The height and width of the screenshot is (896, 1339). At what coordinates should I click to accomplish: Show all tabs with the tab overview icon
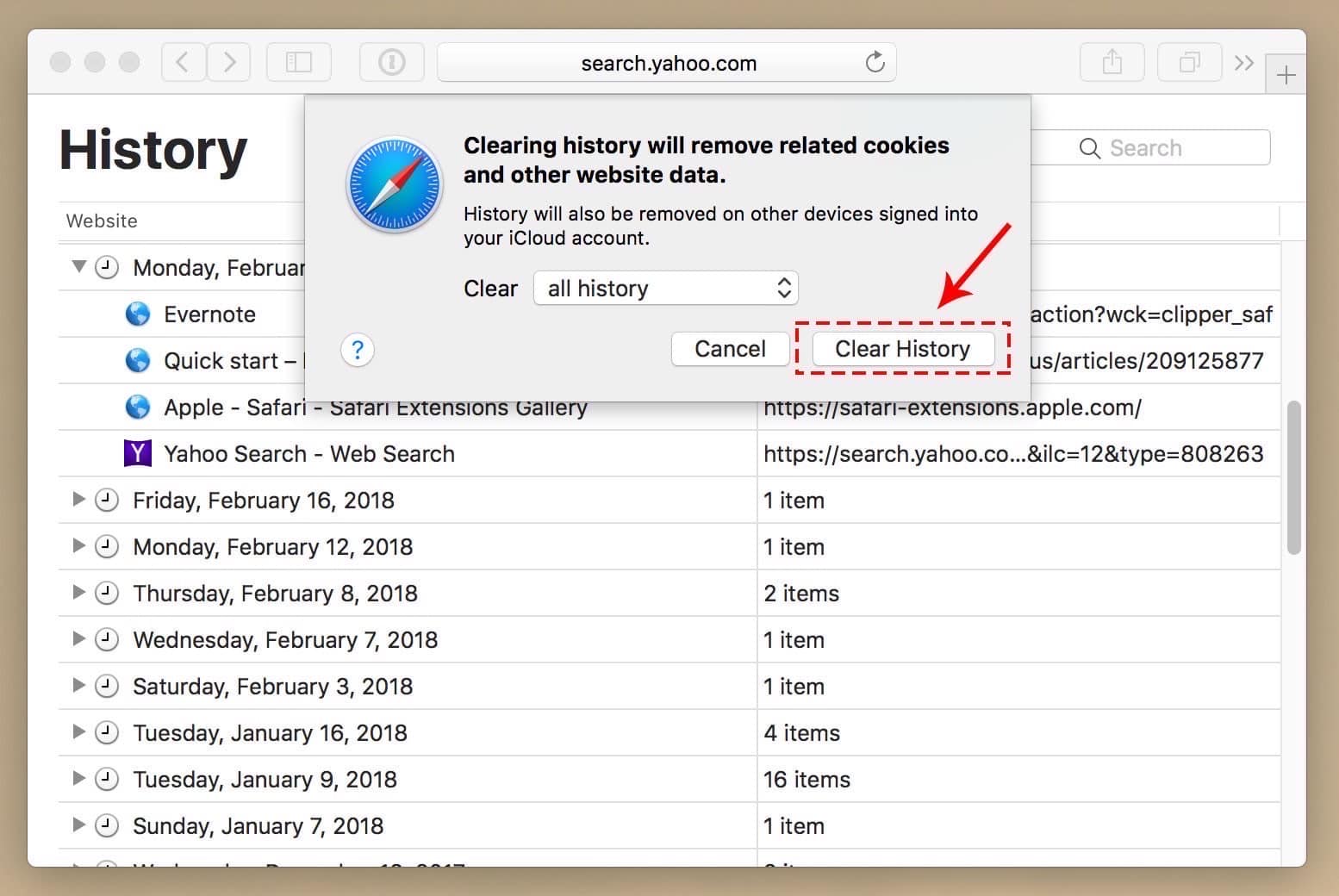(x=1190, y=62)
